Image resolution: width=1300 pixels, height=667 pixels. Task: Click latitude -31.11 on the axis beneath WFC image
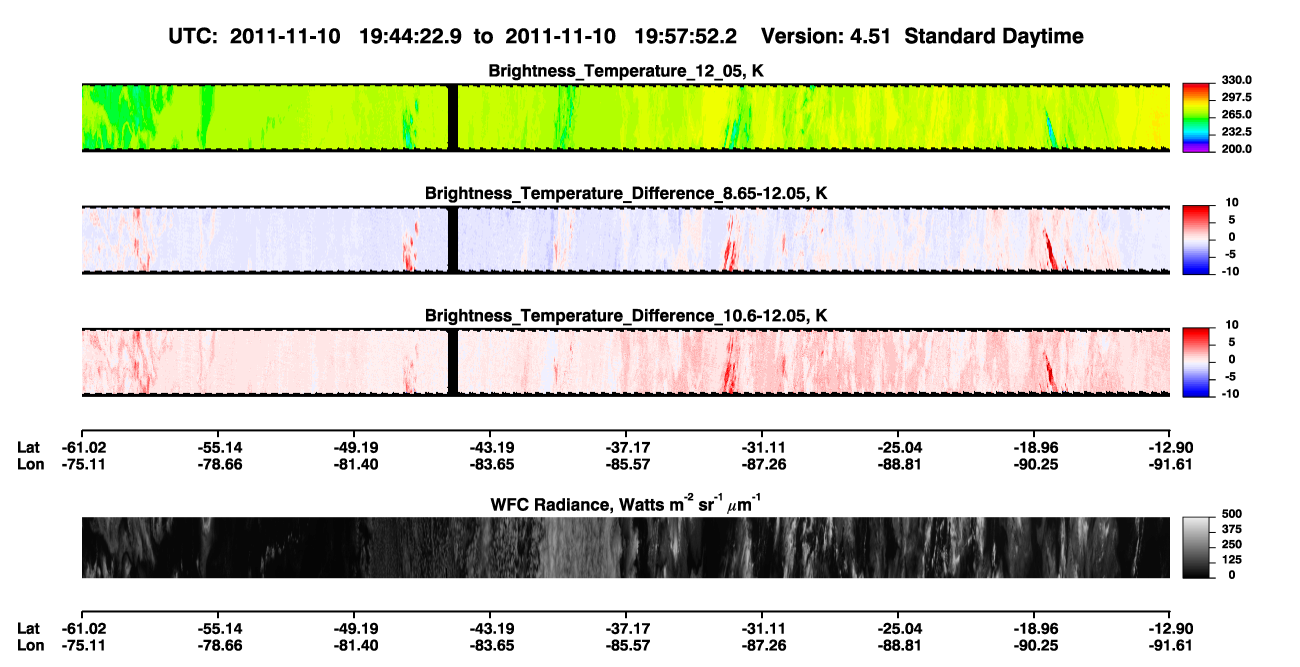coord(765,628)
